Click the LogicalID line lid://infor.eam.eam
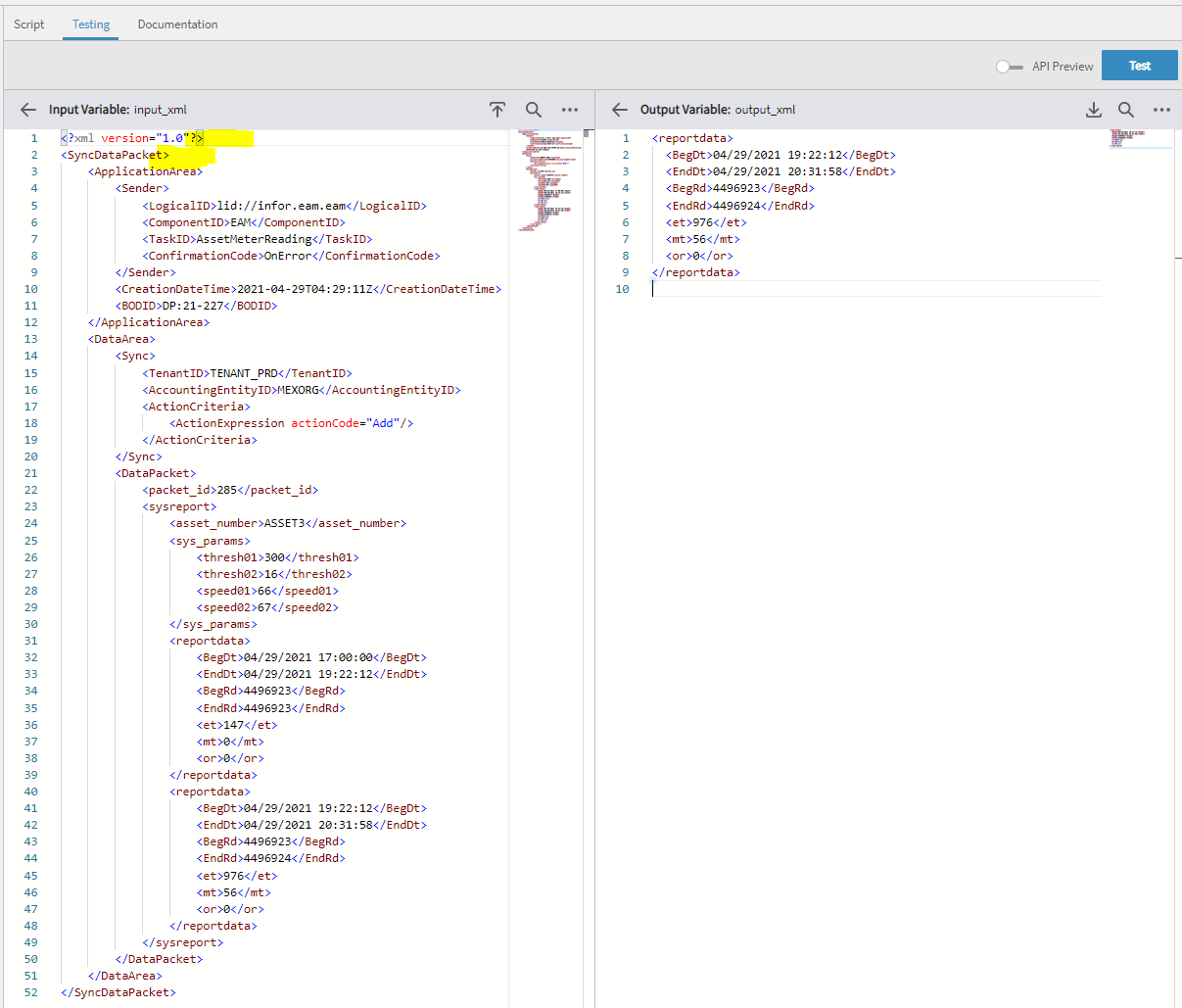Image resolution: width=1182 pixels, height=1008 pixels. tap(285, 206)
